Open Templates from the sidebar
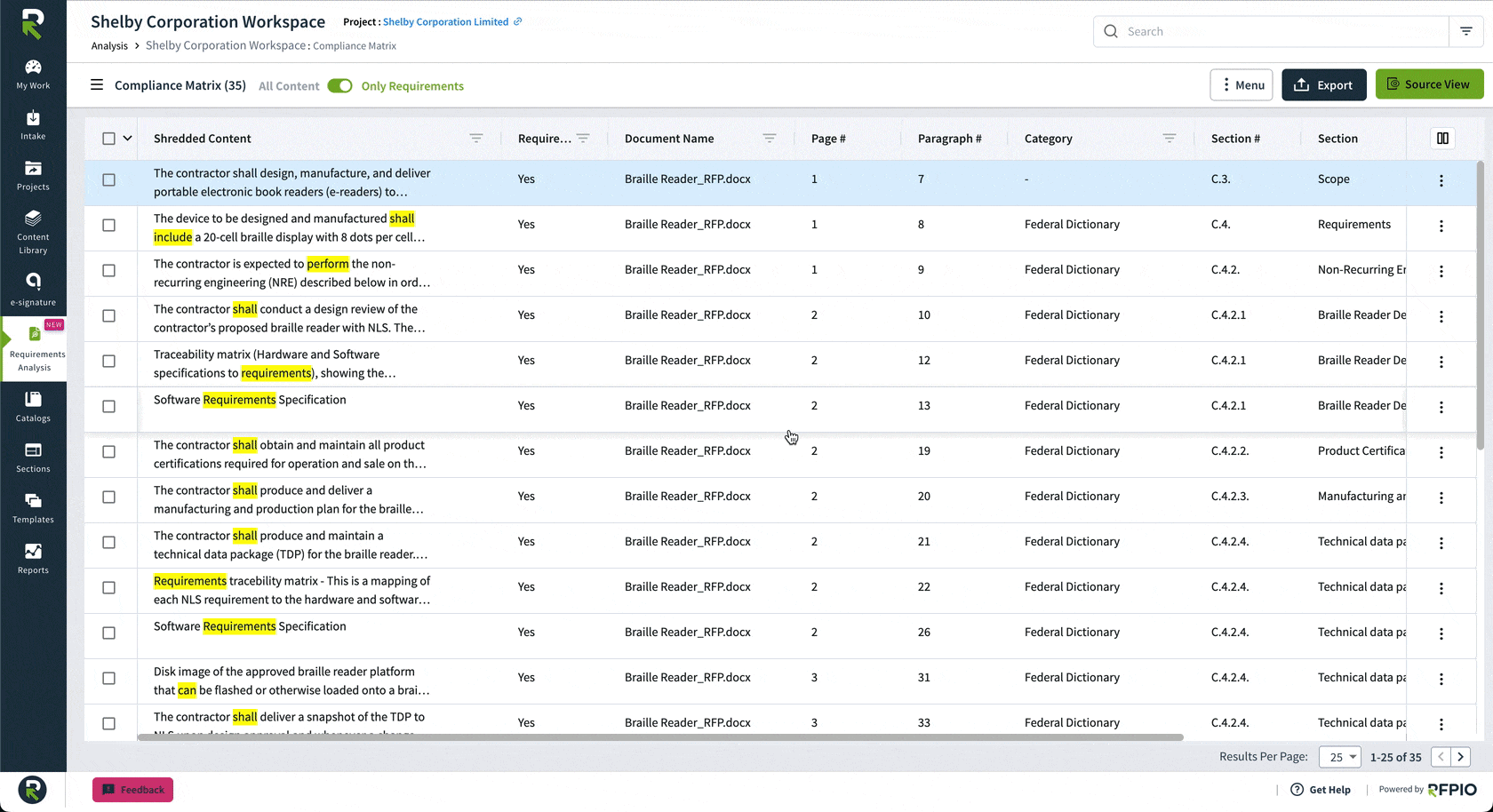The image size is (1493, 812). pyautogui.click(x=33, y=508)
